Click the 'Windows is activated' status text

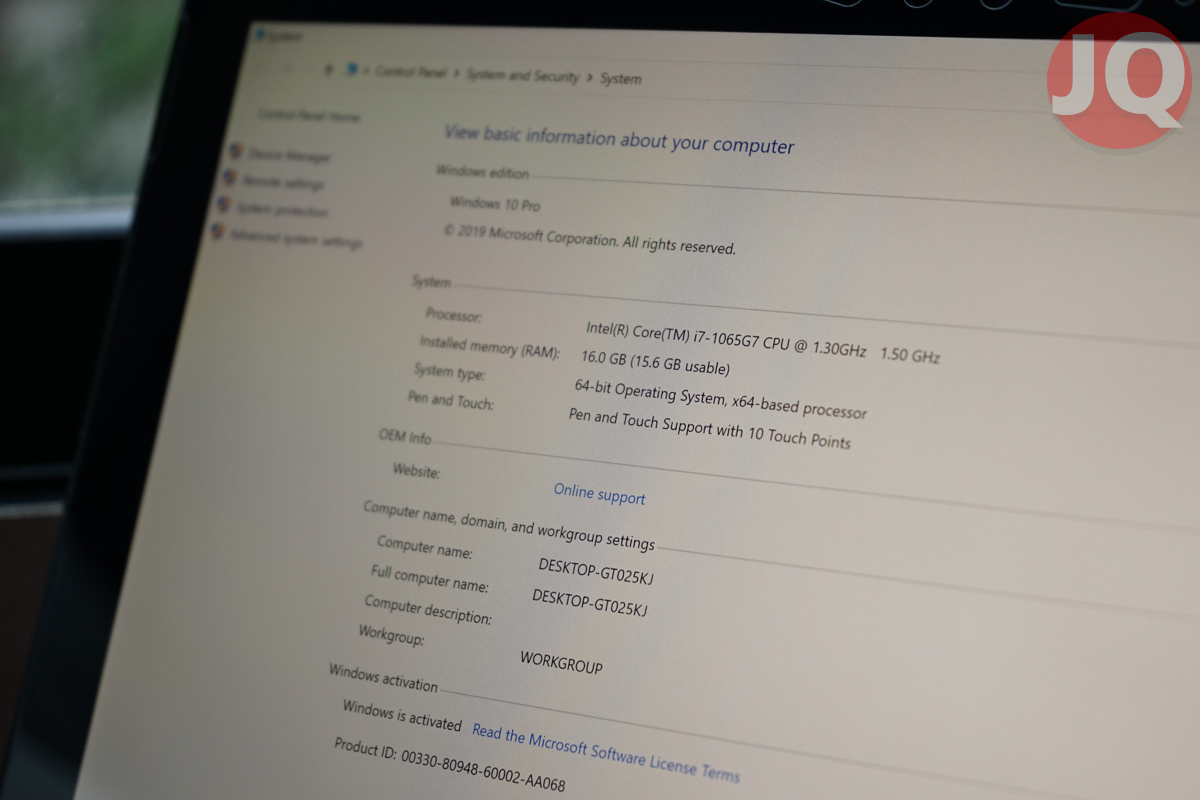pos(402,715)
